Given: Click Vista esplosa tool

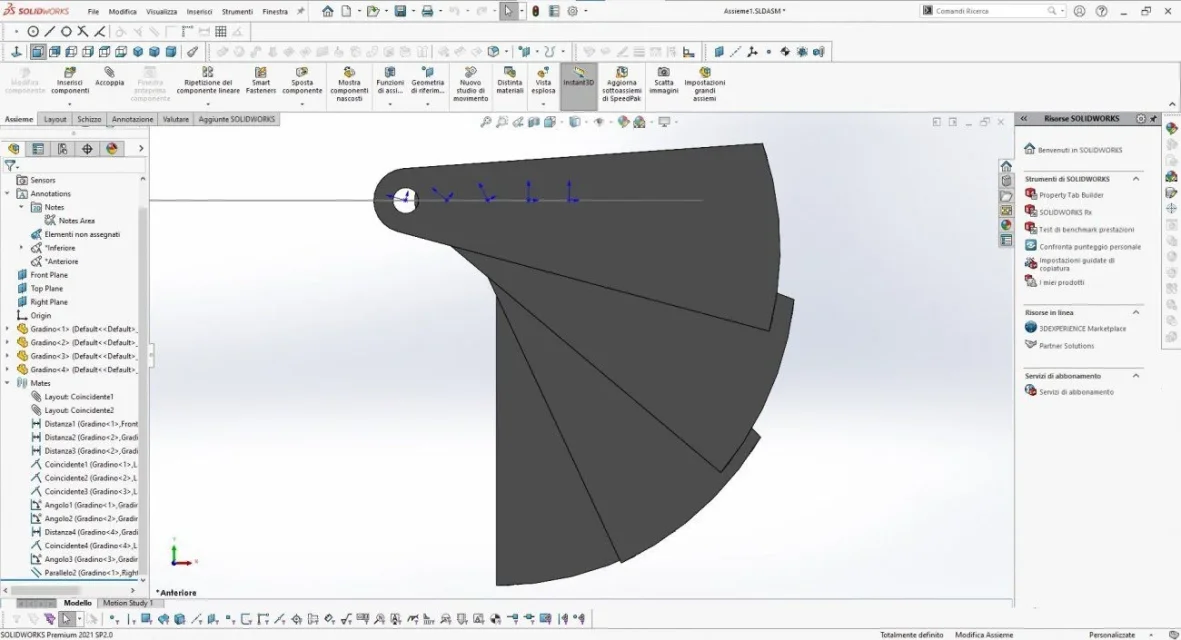Looking at the screenshot, I should click(543, 81).
